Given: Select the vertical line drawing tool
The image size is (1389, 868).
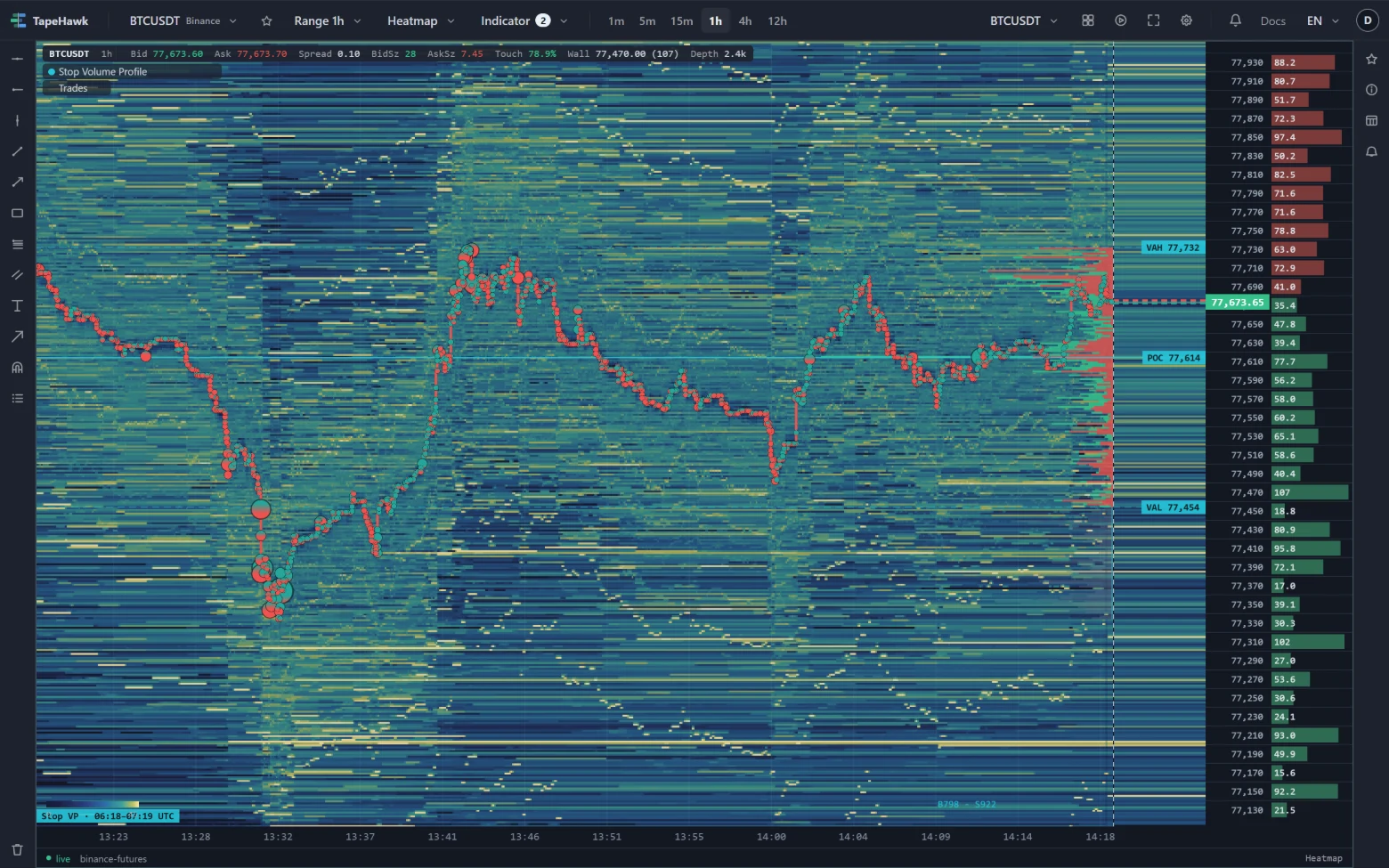Looking at the screenshot, I should [x=17, y=120].
